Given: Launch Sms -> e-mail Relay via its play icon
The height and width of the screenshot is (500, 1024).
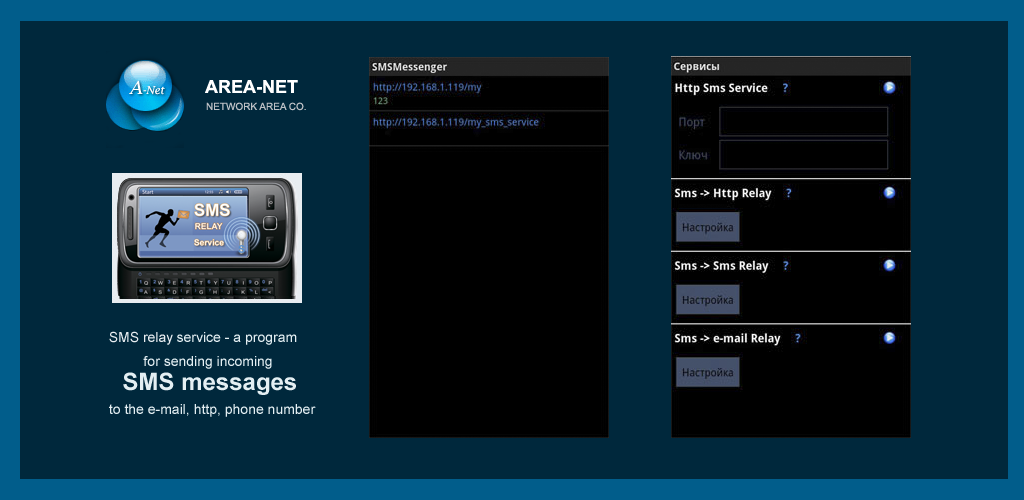Looking at the screenshot, I should tap(889, 338).
